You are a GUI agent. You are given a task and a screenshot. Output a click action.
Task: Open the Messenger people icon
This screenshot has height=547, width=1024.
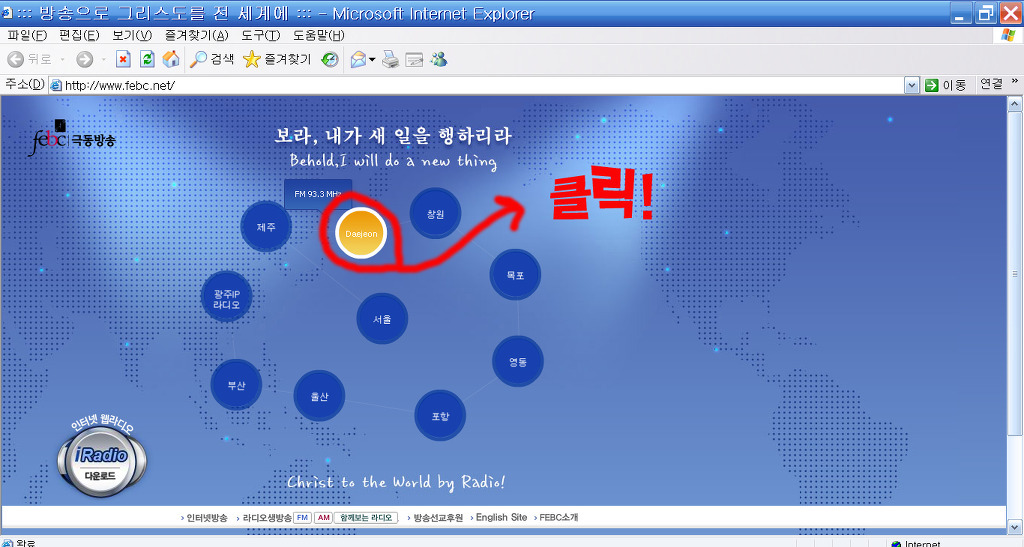(x=439, y=59)
